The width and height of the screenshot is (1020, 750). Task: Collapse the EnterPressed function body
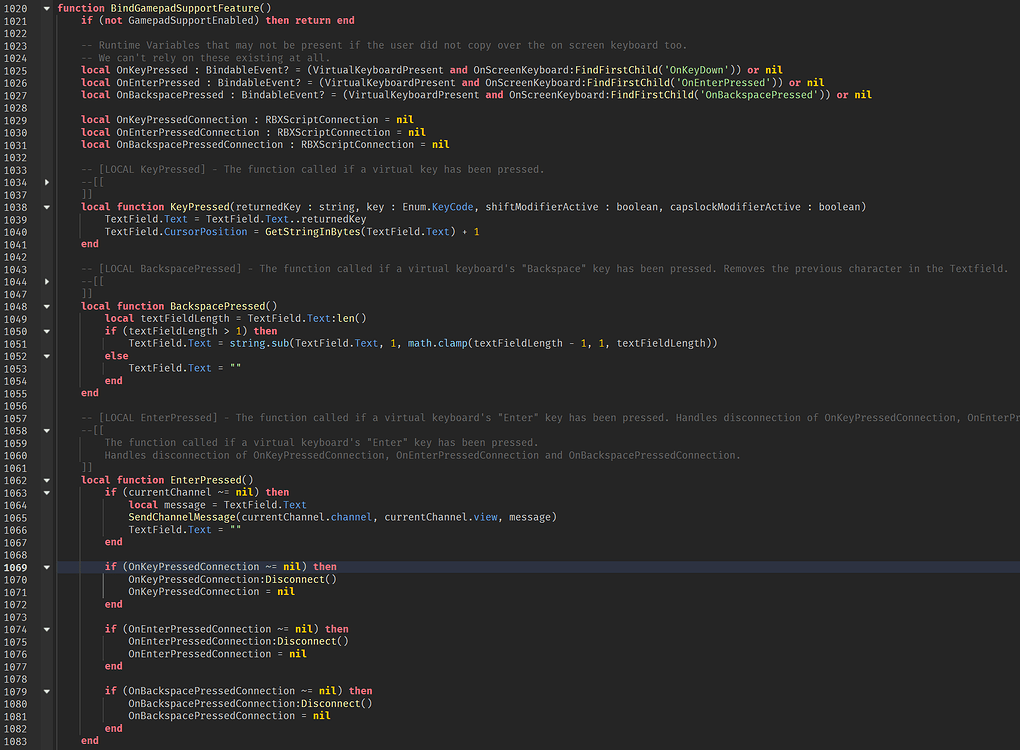pos(44,479)
